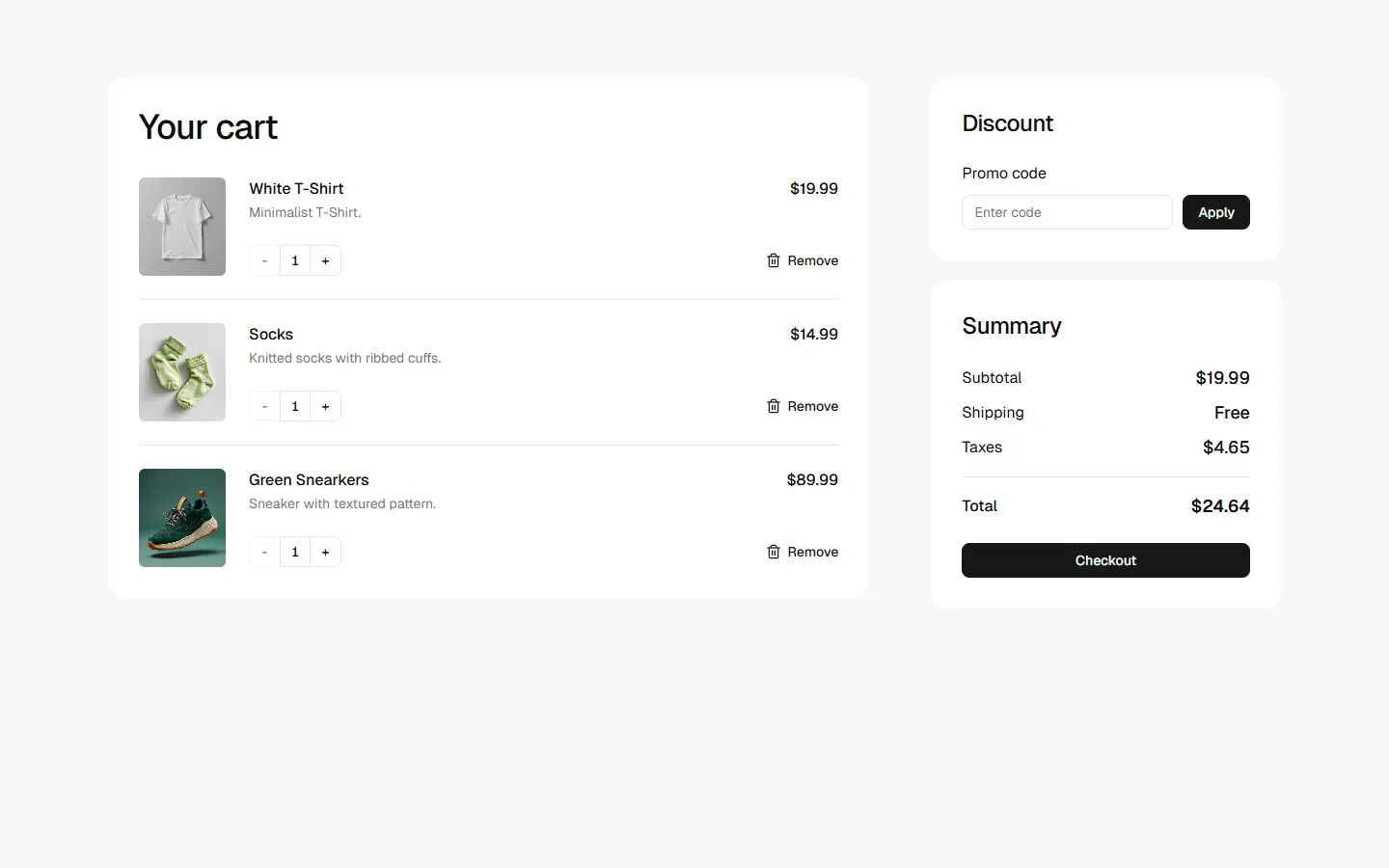Click the trash icon beside Socks
The height and width of the screenshot is (868, 1389).
tap(773, 406)
